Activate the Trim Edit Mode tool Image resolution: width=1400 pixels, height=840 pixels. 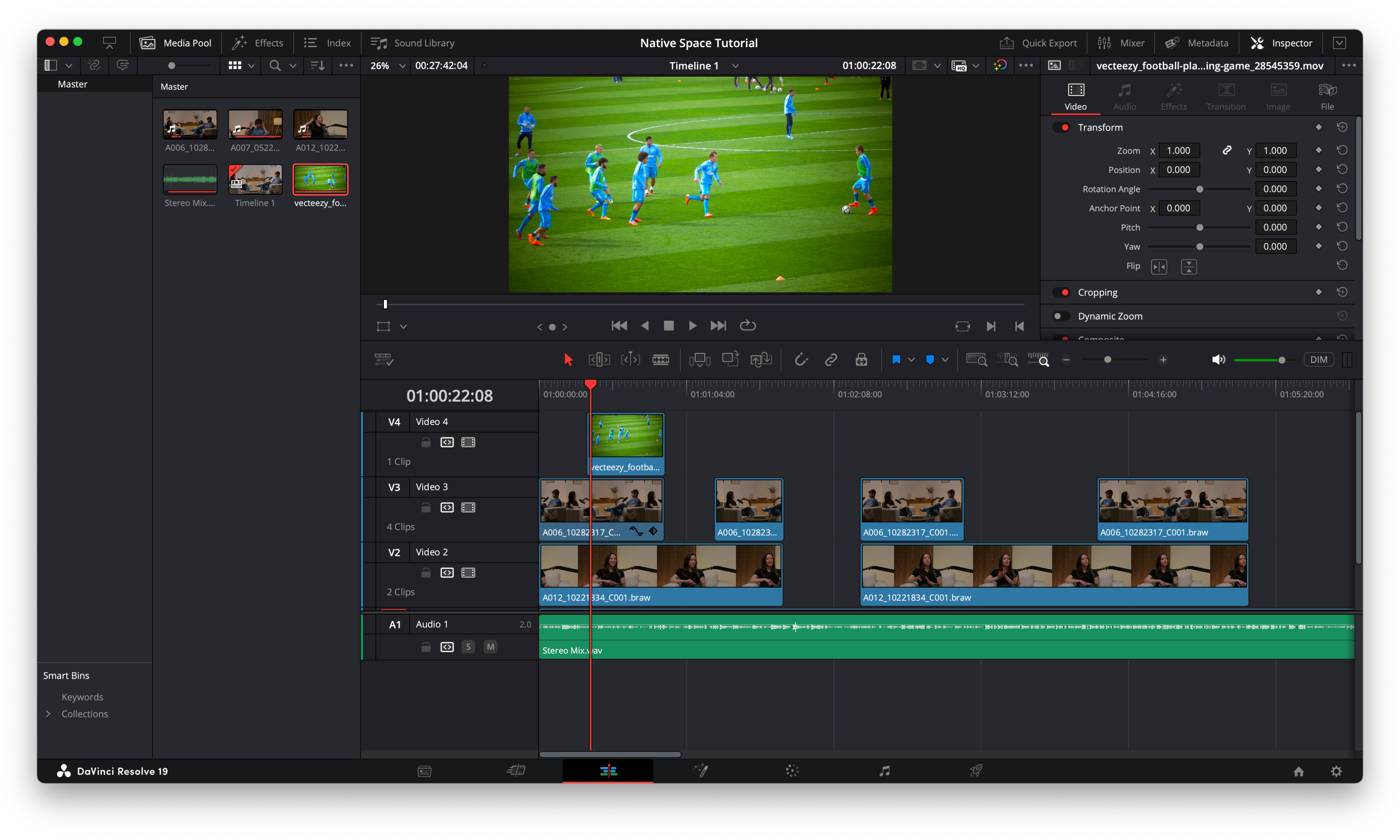click(599, 360)
